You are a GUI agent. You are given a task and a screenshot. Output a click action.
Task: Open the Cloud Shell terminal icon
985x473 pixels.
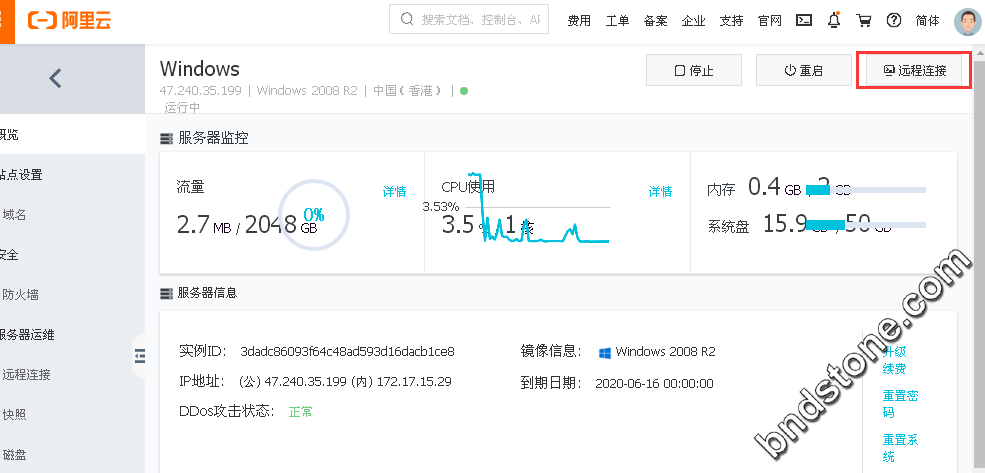tap(803, 20)
